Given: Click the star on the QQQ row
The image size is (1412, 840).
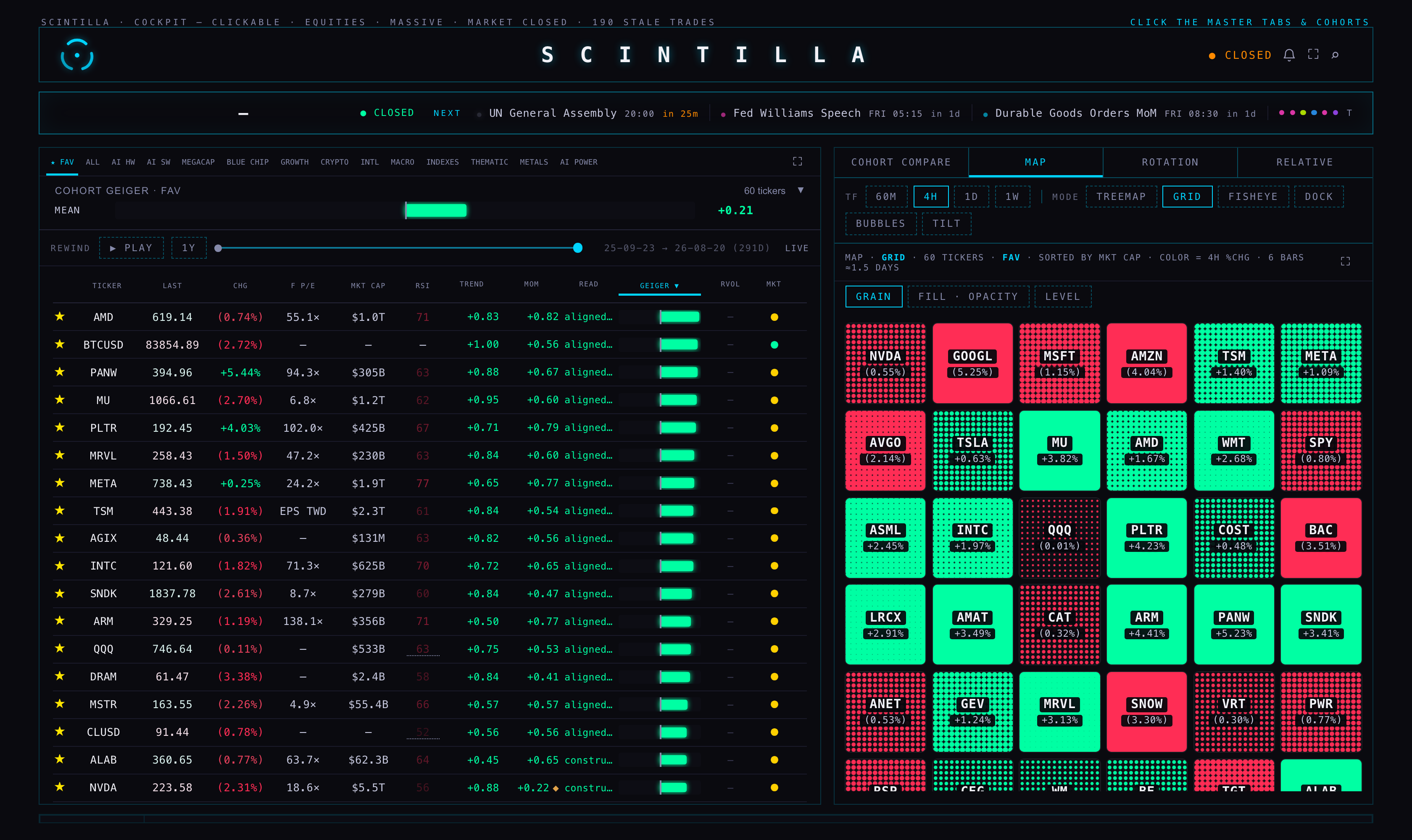Looking at the screenshot, I should [60, 648].
